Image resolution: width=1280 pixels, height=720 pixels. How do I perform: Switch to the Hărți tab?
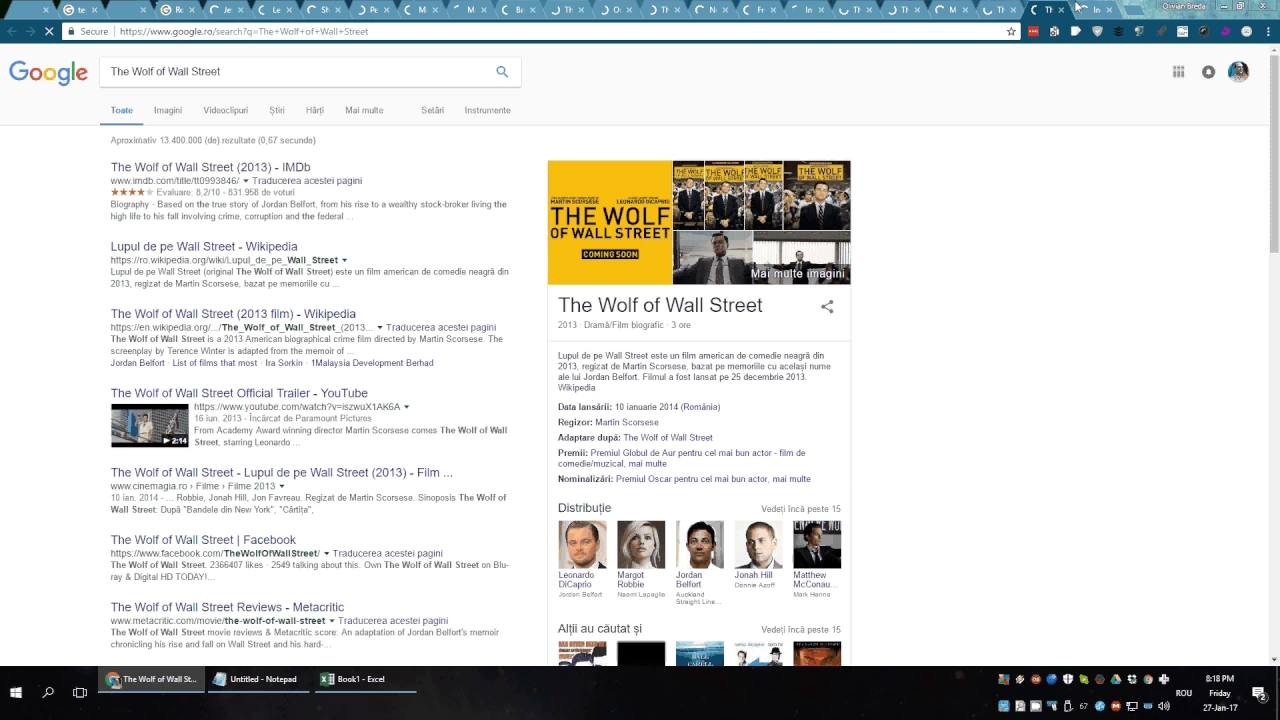point(315,110)
